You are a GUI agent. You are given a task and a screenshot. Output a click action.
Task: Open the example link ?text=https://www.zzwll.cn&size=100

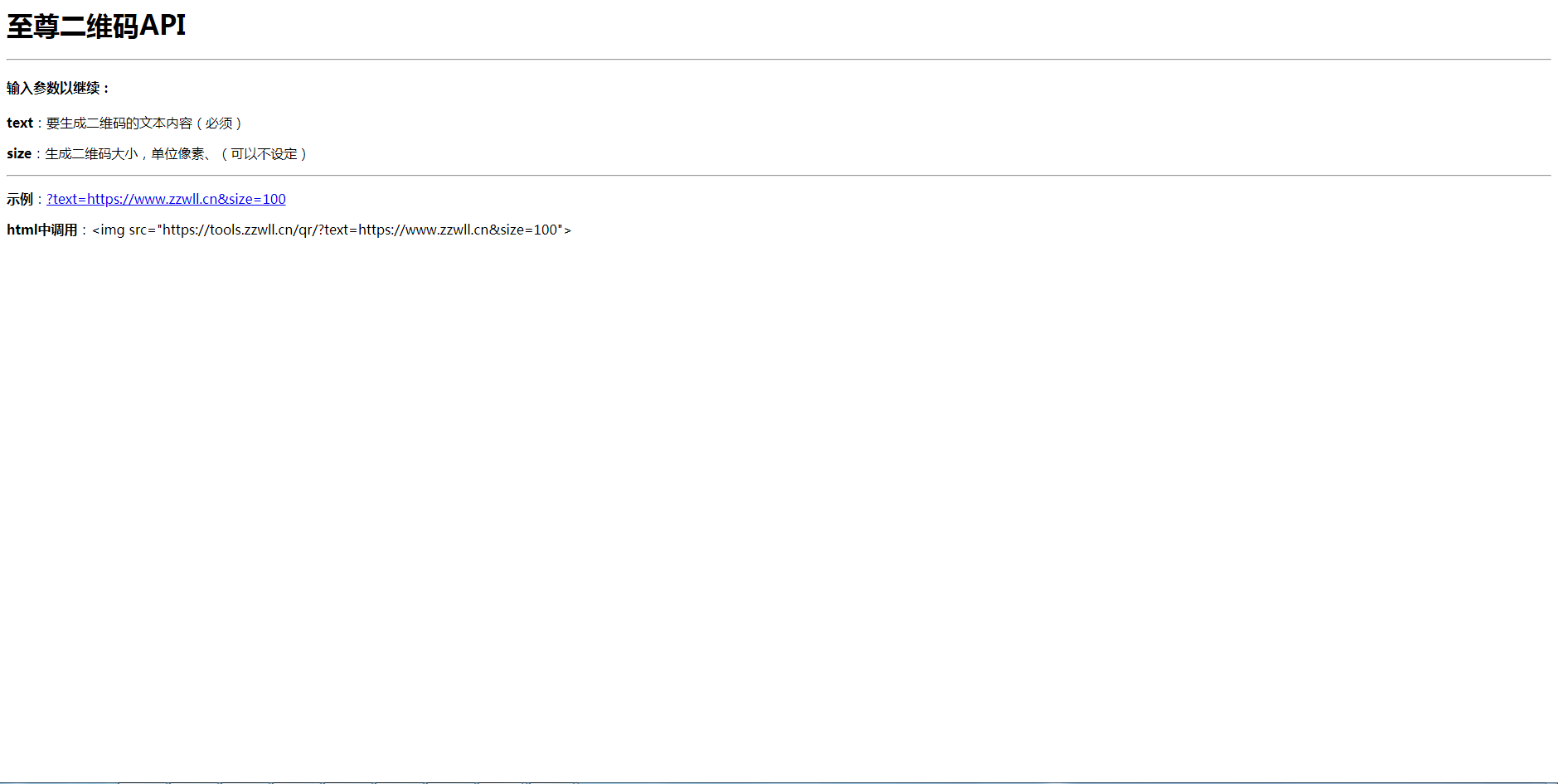point(166,199)
